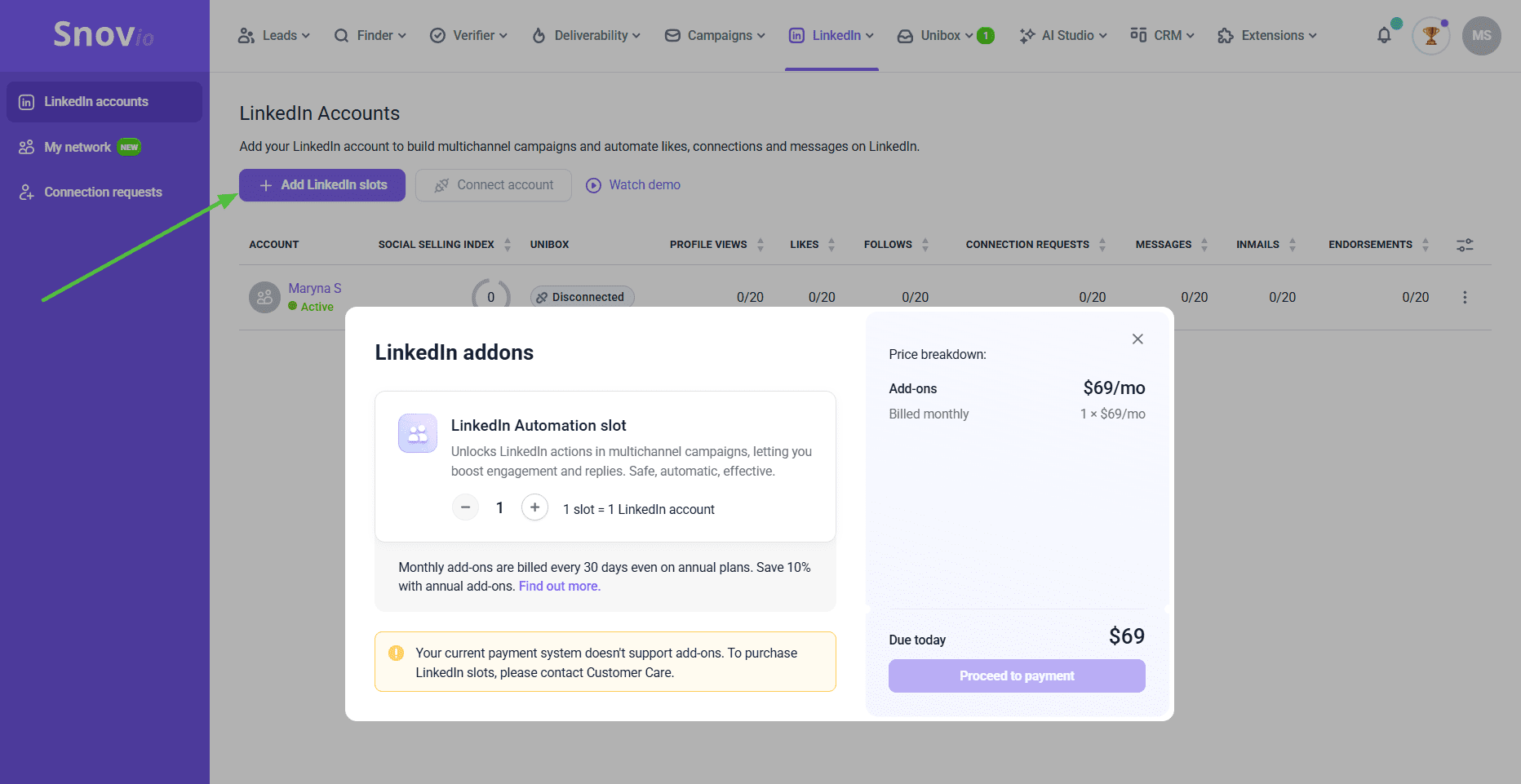The height and width of the screenshot is (784, 1521).
Task: Open the Find out more link
Action: pos(559,587)
